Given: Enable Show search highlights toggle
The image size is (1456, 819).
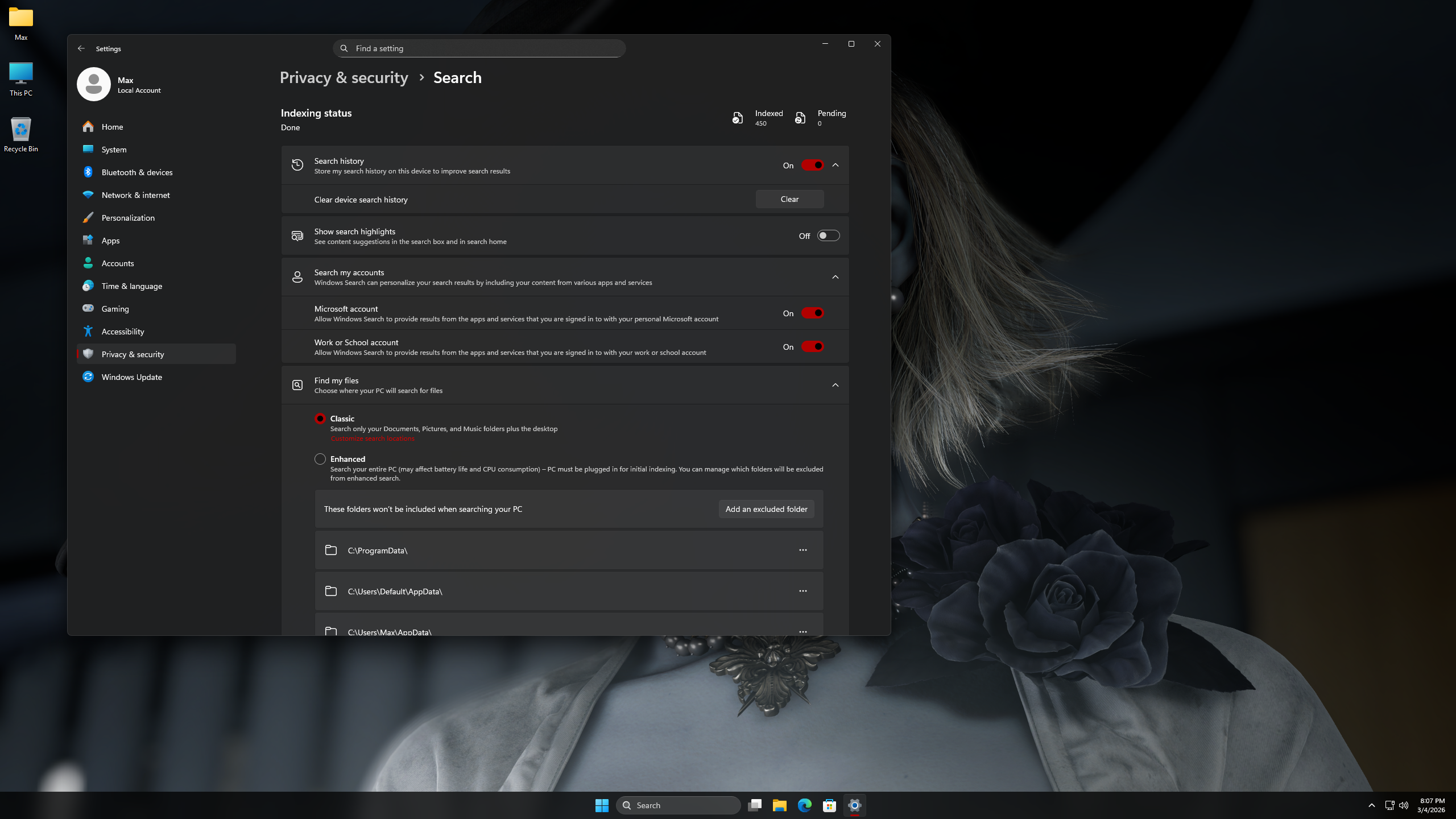Looking at the screenshot, I should [829, 236].
